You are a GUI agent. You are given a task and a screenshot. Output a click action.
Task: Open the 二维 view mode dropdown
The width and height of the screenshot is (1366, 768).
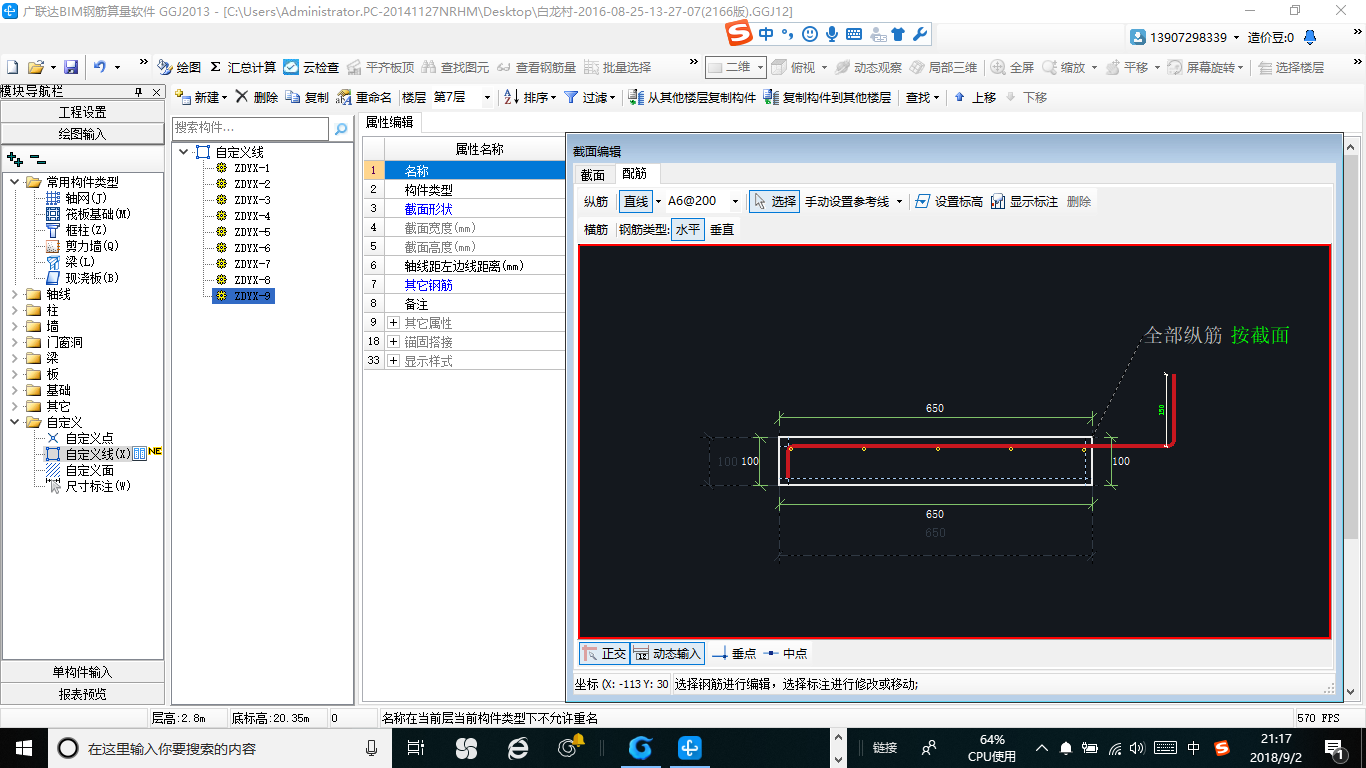point(760,67)
